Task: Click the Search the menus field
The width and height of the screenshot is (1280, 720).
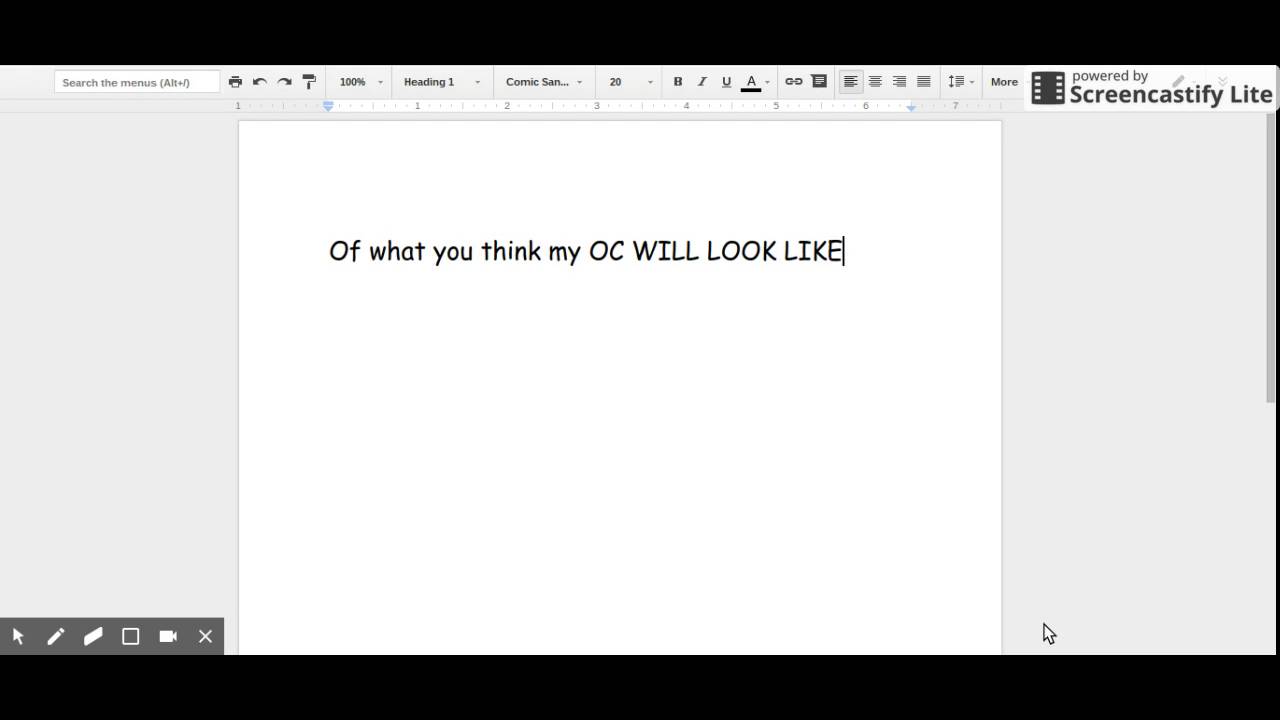Action: [137, 82]
